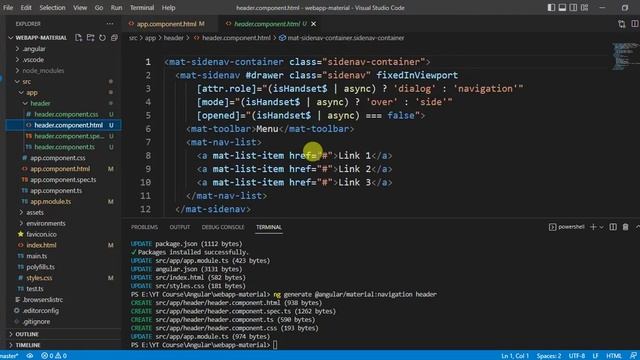Switch to the Output panel tab
640x360 pixels.
[180, 227]
